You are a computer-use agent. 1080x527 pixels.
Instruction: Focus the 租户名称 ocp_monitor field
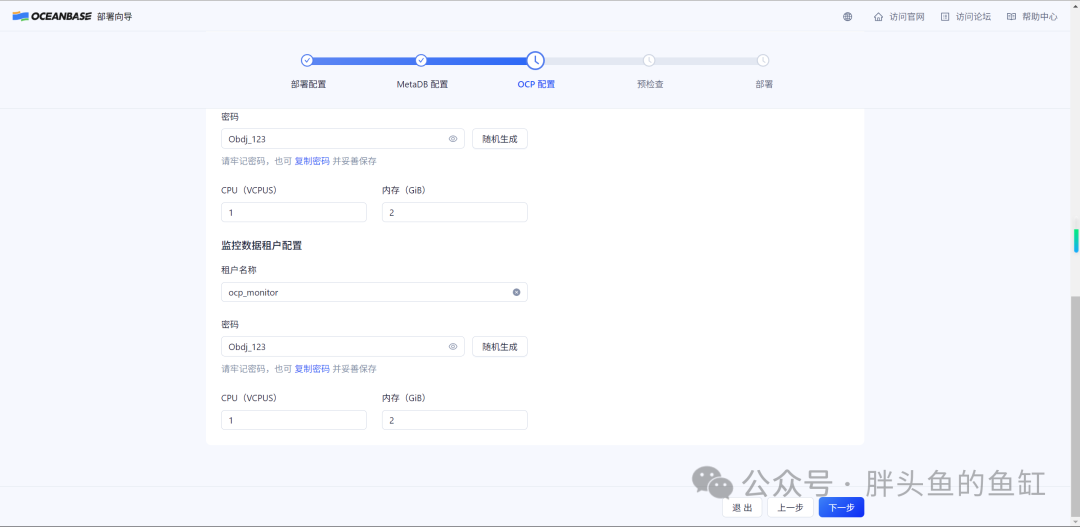click(x=374, y=292)
